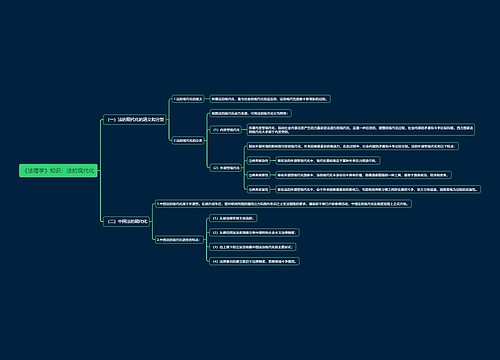
Task: Click the ③具有反复性 sub-node
Action: coord(258,189)
